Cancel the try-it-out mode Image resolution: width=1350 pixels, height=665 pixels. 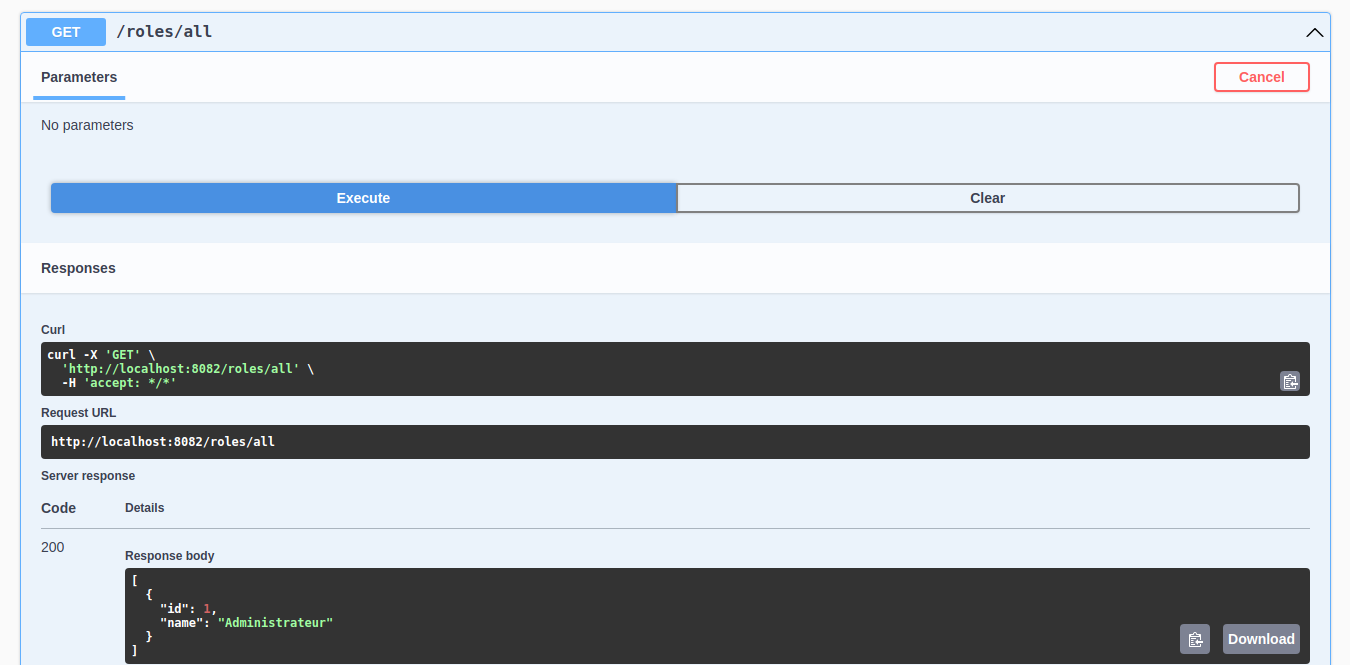[x=1261, y=77]
